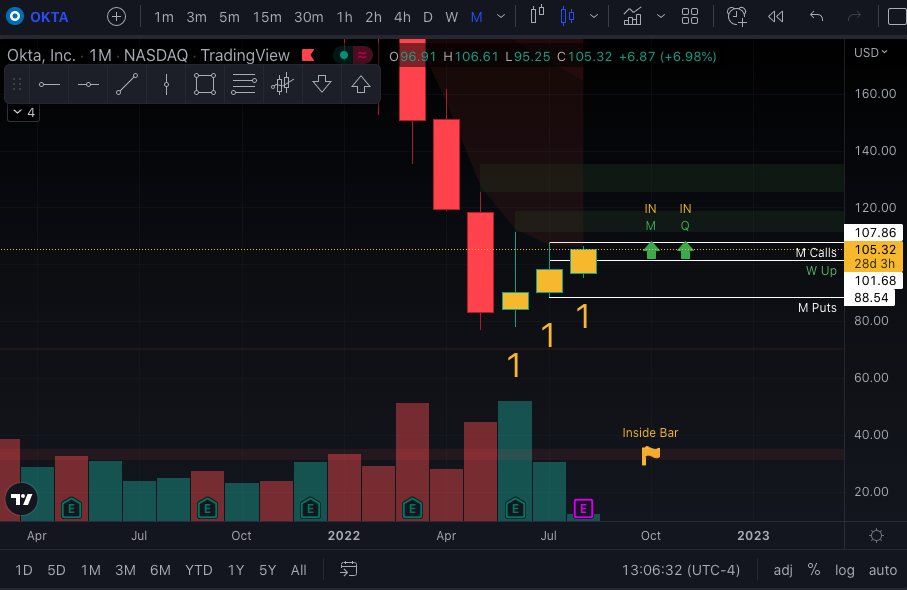907x590 pixels.
Task: Collapse the indicator legend showing 4
Action: tap(24, 112)
